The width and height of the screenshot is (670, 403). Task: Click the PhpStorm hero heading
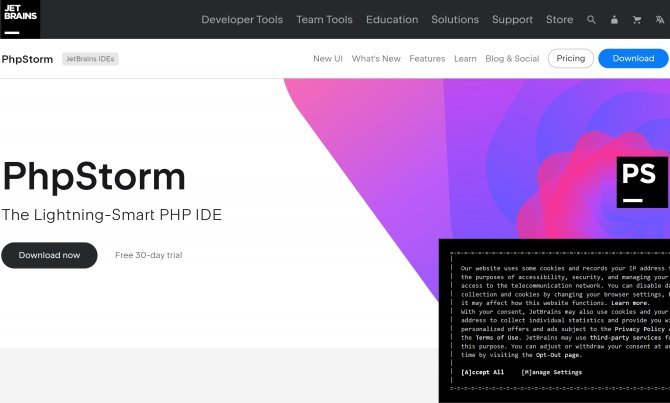[x=94, y=176]
